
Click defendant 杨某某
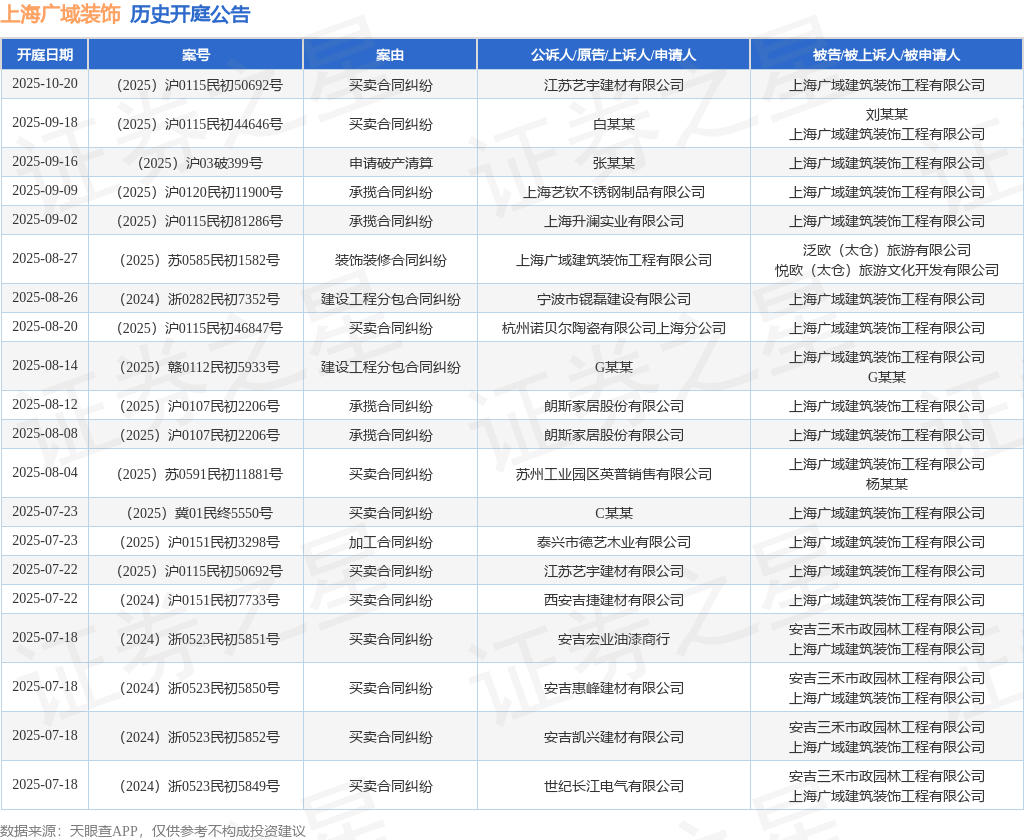click(x=886, y=484)
